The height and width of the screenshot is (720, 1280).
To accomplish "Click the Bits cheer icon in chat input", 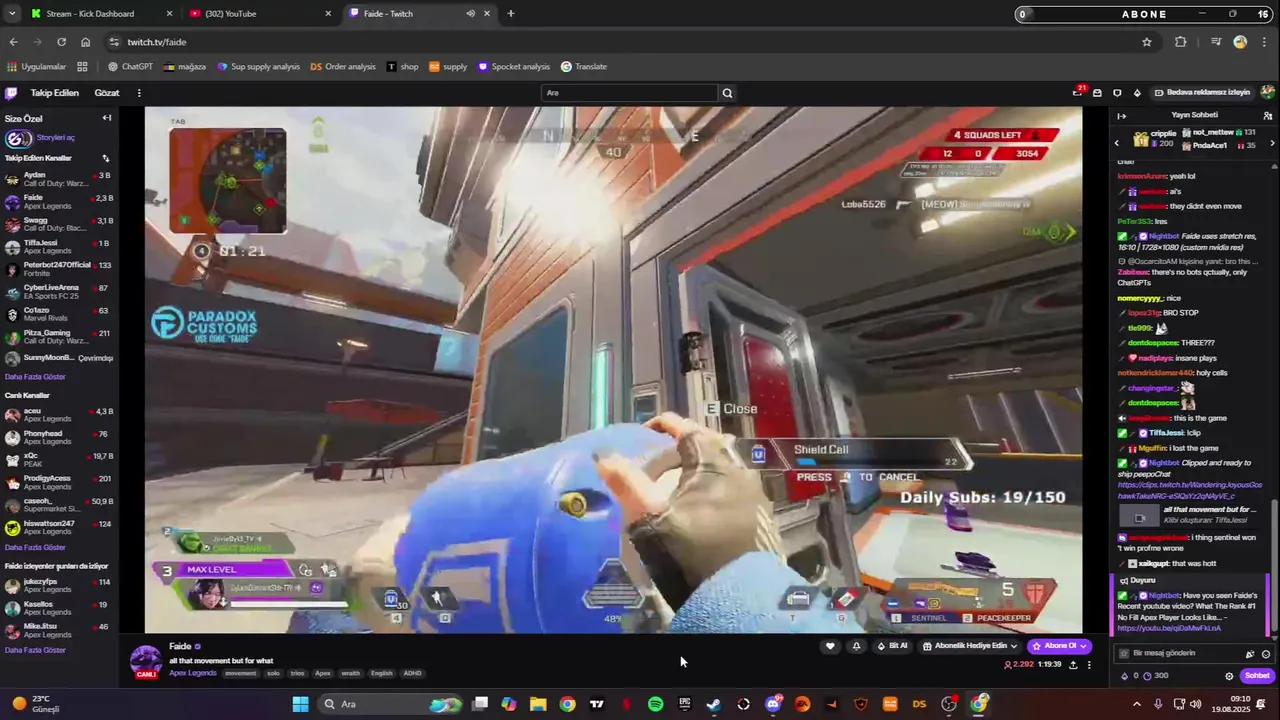I will tap(1250, 654).
